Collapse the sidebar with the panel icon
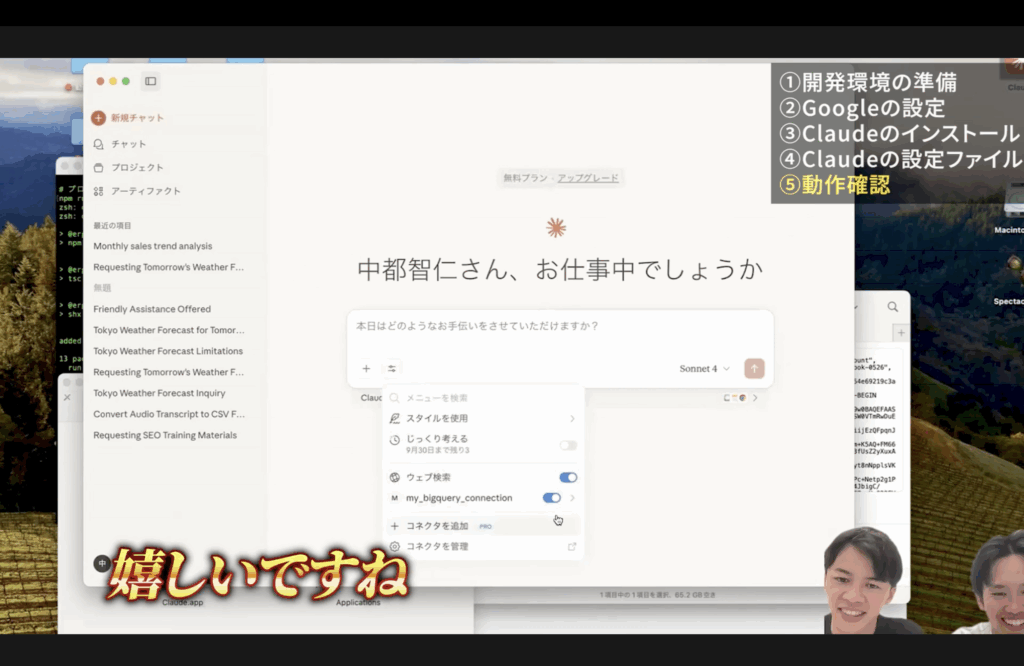 [151, 81]
